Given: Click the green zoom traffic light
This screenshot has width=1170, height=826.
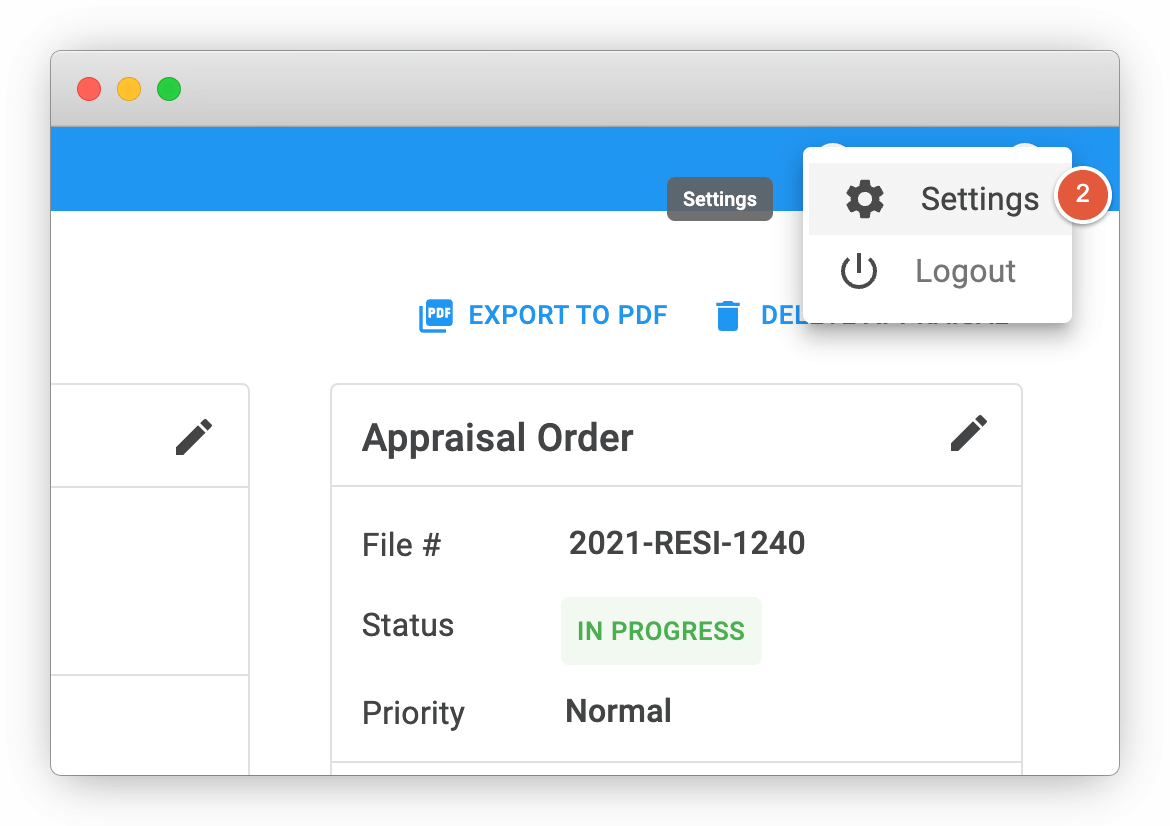Looking at the screenshot, I should tap(169, 89).
